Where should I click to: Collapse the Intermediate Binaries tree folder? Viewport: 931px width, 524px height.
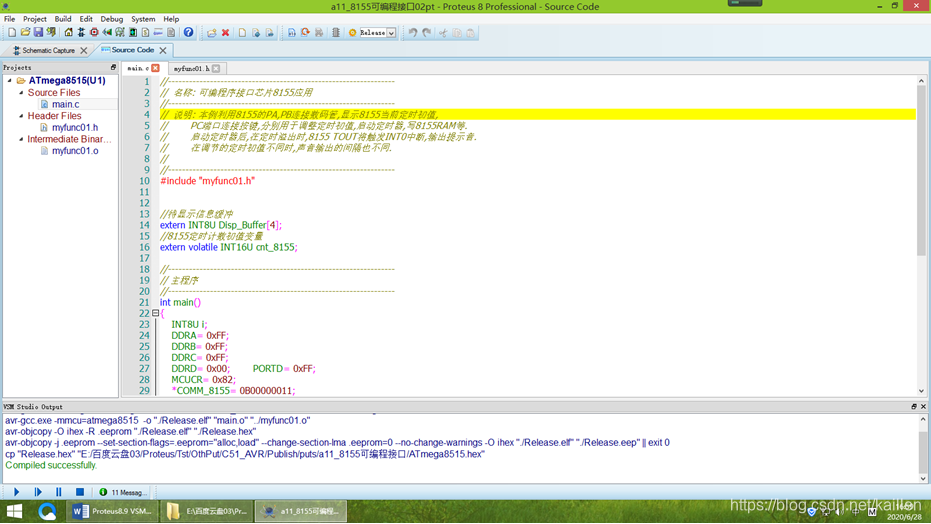(21, 139)
